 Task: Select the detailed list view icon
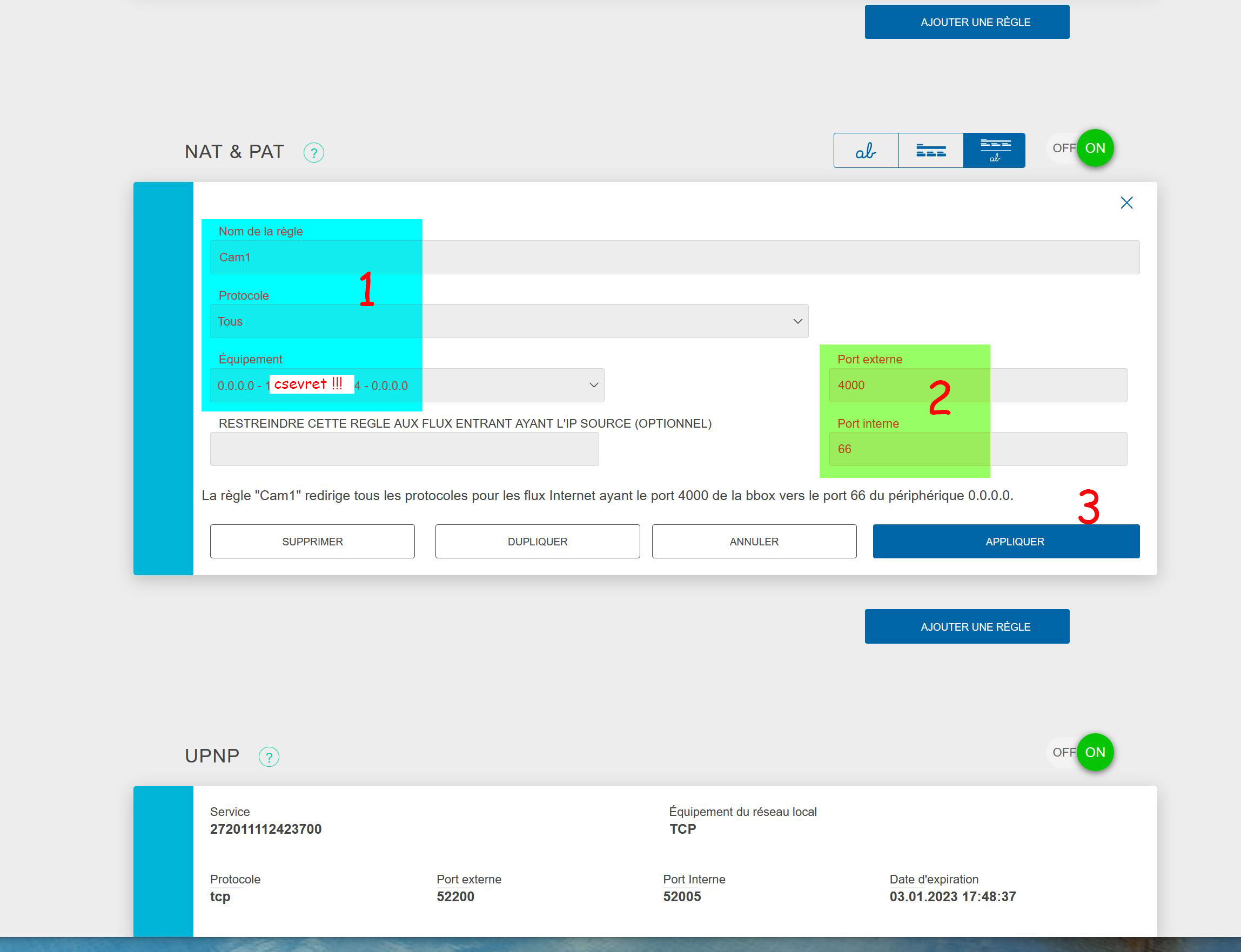pos(995,150)
